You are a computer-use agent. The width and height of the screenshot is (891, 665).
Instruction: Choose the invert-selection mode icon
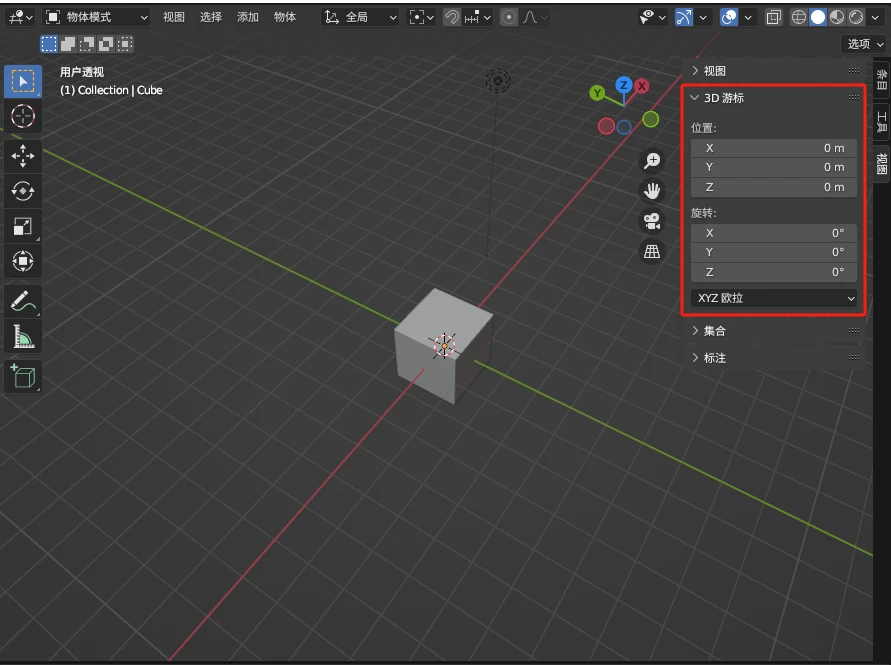click(106, 44)
